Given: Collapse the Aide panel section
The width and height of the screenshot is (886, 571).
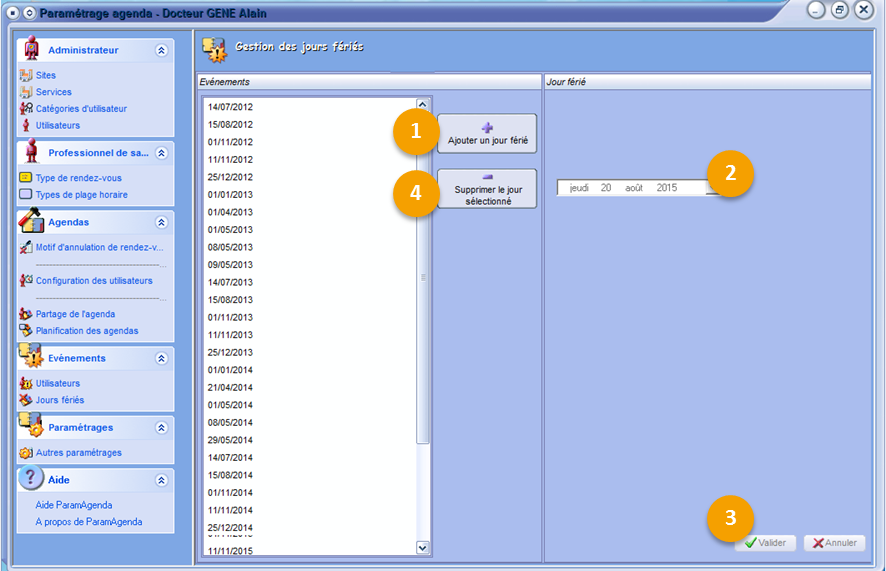Looking at the screenshot, I should pos(161,480).
